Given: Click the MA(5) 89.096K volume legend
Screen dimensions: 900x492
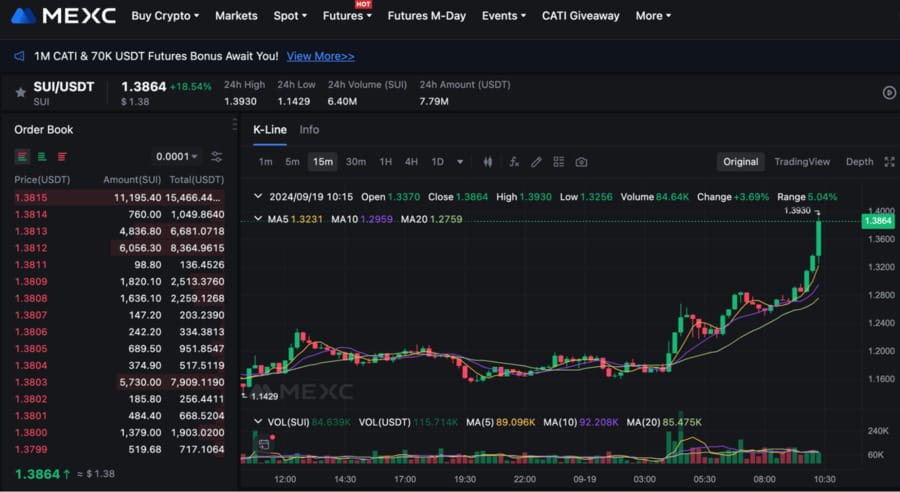Looking at the screenshot, I should [500, 422].
